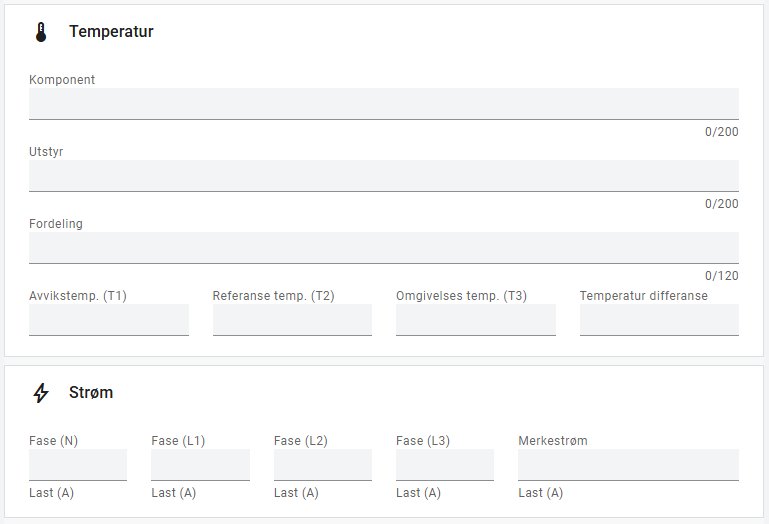This screenshot has width=769, height=524.
Task: Focus the Komponent input field
Action: click(384, 104)
